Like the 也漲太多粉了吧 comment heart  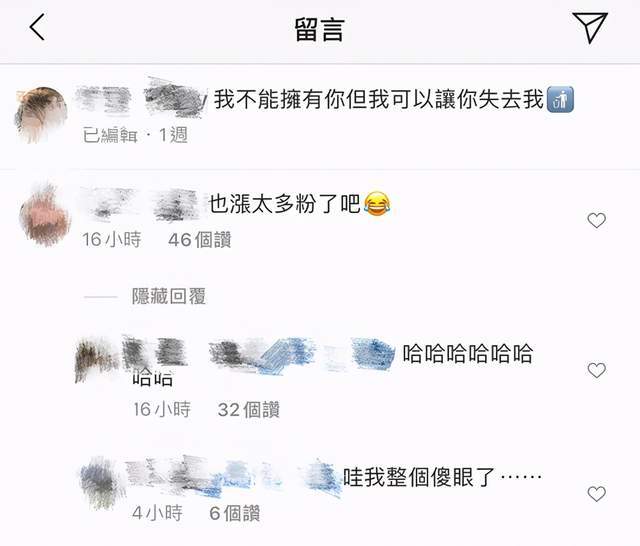[596, 220]
